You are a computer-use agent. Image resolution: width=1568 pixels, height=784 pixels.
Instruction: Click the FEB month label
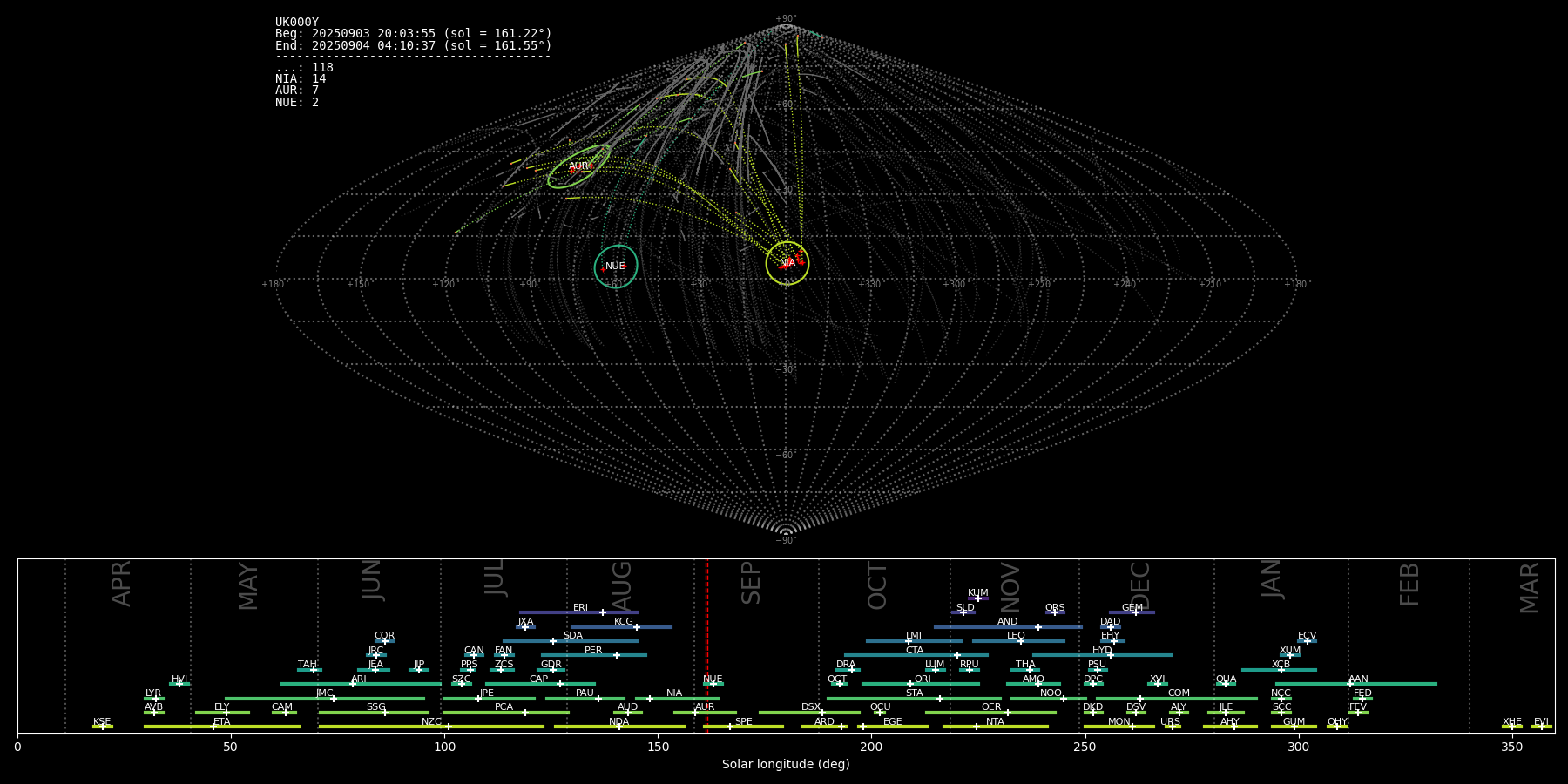pyautogui.click(x=1409, y=585)
